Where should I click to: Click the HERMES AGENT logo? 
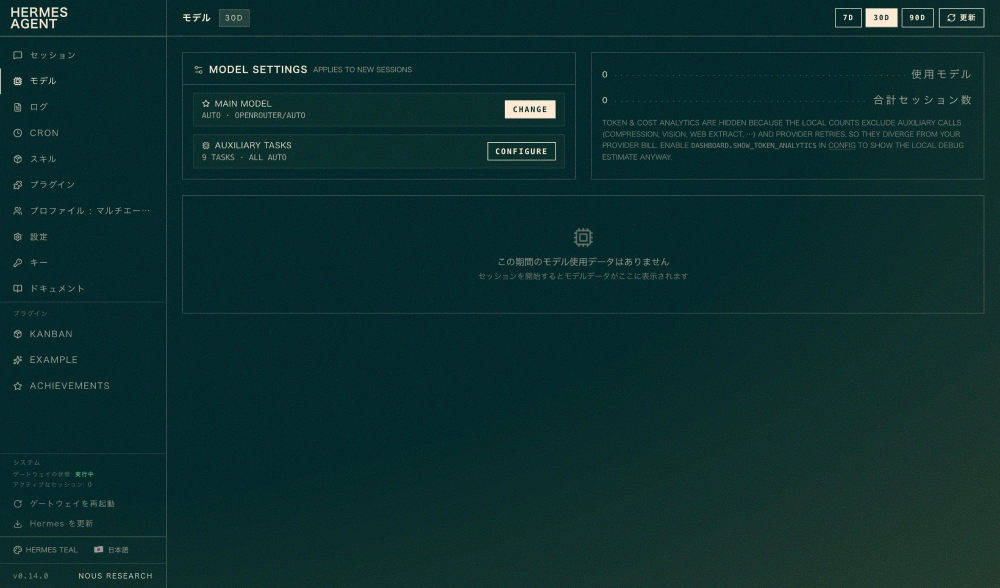(39, 18)
